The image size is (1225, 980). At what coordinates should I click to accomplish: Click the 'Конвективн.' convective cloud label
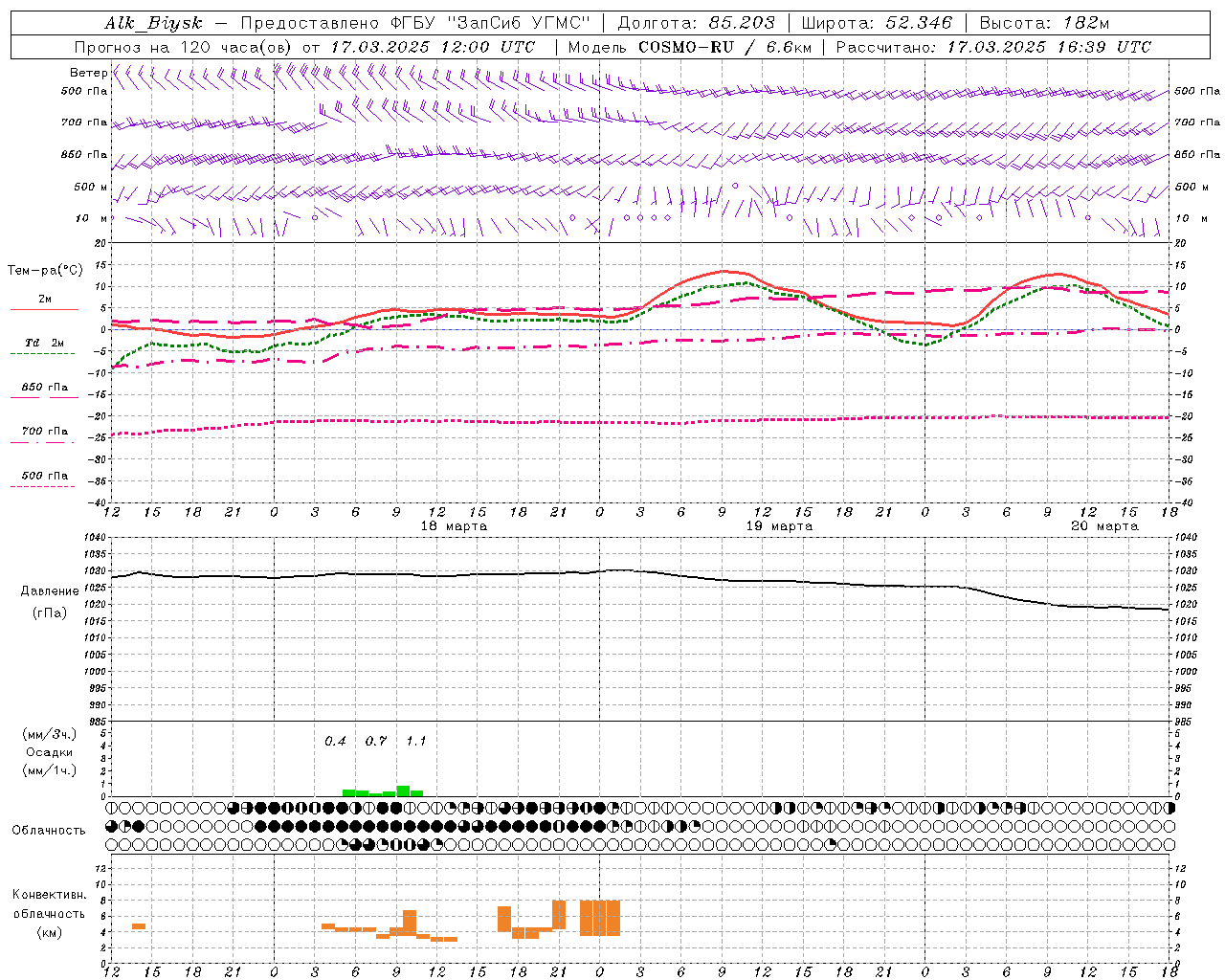(49, 895)
